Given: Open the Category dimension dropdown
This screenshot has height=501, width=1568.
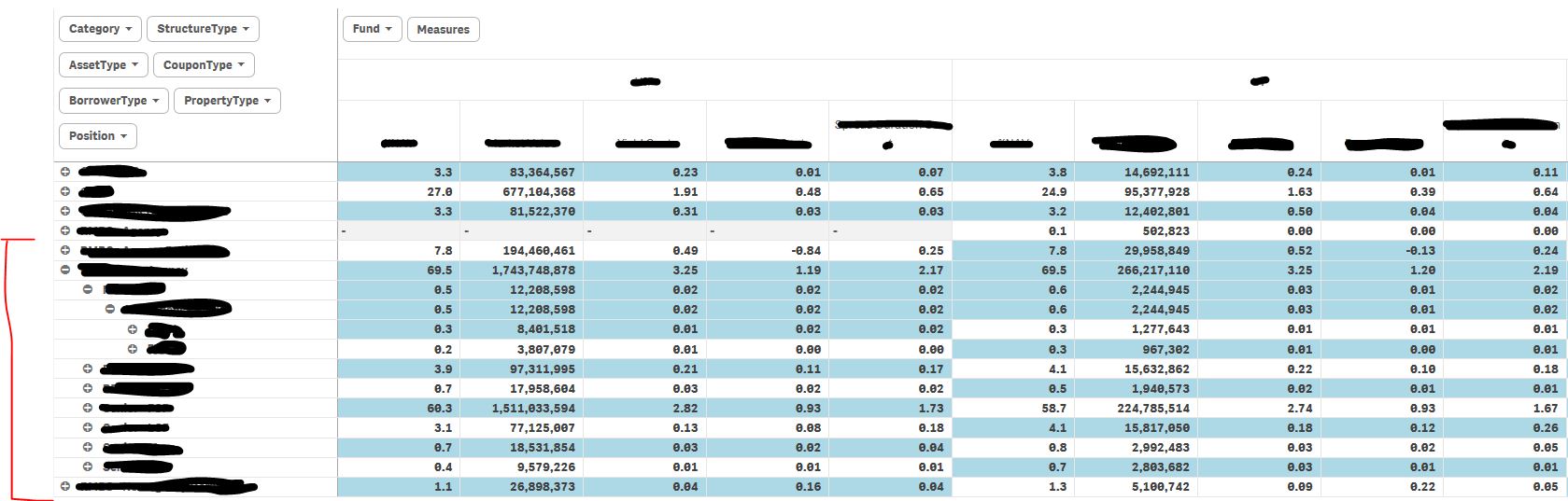Looking at the screenshot, I should coord(101,29).
